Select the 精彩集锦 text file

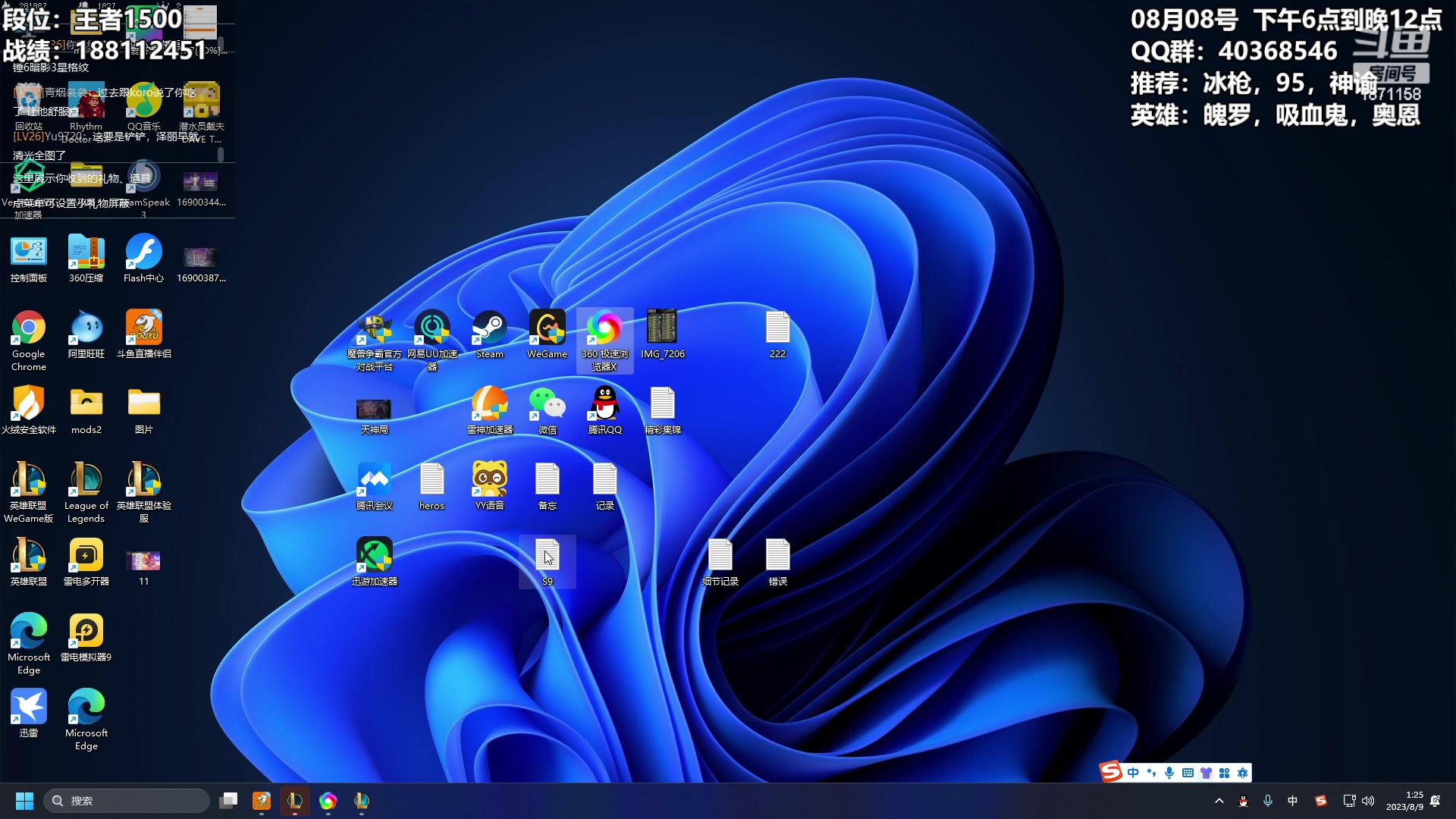click(663, 410)
